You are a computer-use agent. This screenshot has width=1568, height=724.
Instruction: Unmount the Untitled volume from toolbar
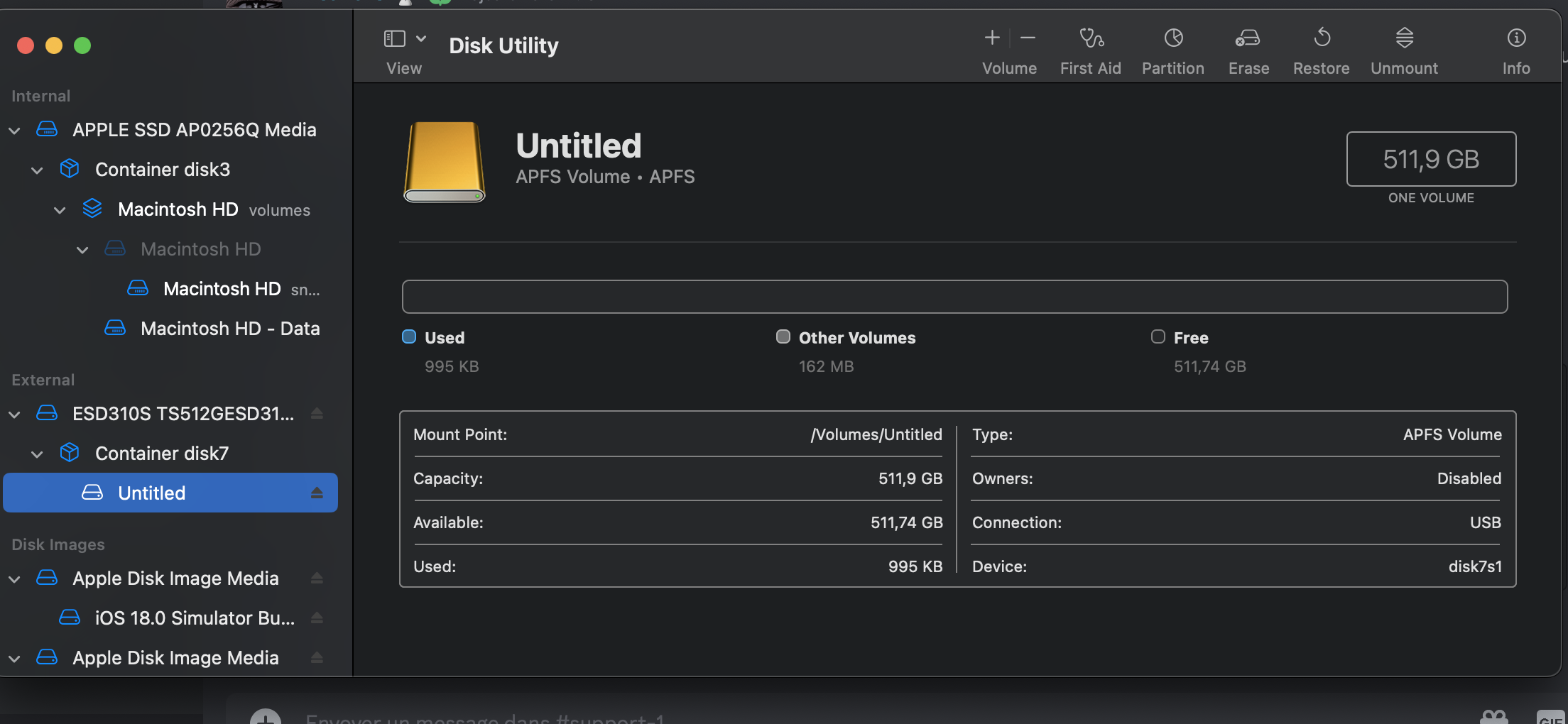coord(1404,38)
